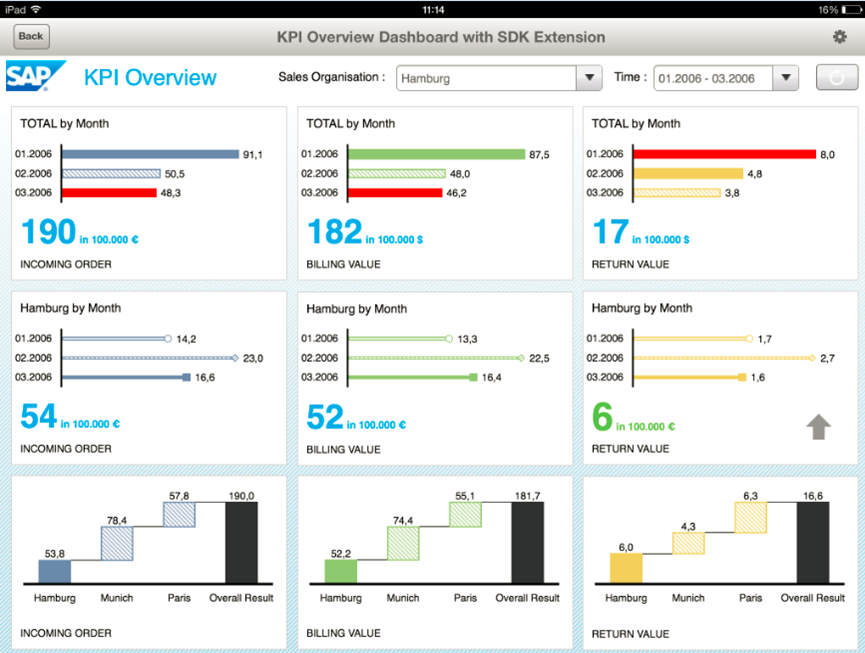
Task: Select the 54 Incoming Order KPI value
Action: (39, 416)
